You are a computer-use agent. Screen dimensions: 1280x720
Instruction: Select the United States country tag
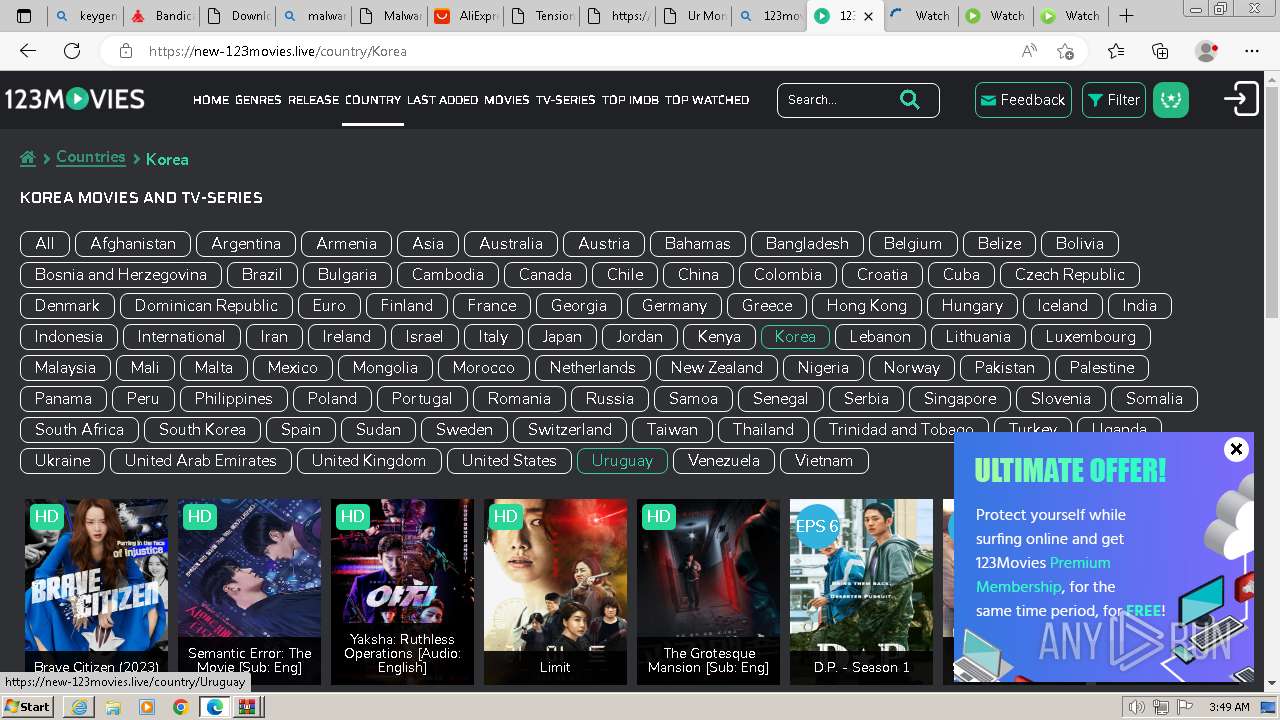click(509, 460)
